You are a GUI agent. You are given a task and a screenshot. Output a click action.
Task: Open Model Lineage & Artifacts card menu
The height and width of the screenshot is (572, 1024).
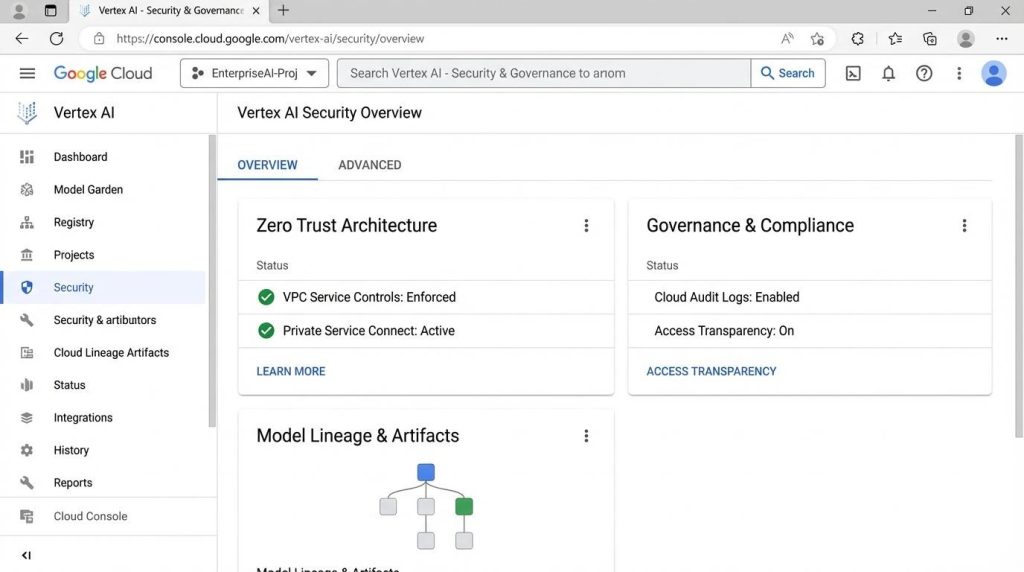point(586,436)
